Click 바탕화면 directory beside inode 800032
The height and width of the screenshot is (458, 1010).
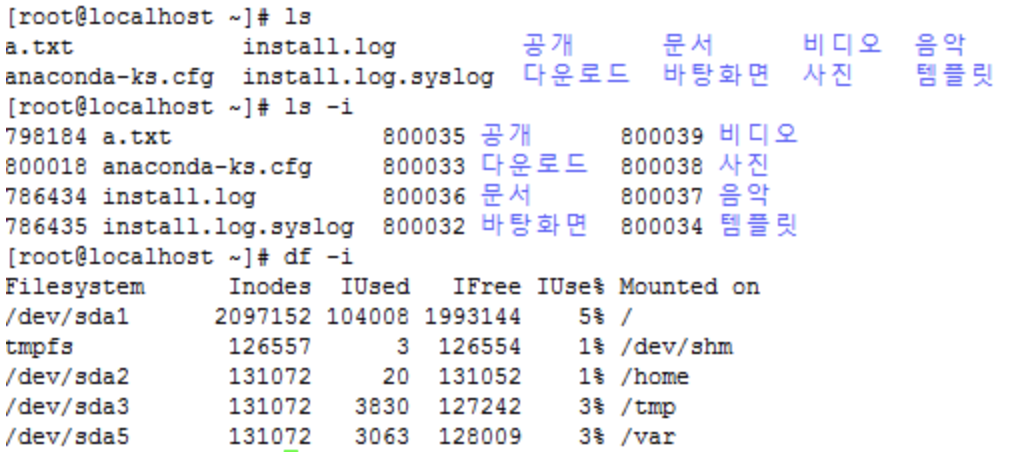click(534, 225)
